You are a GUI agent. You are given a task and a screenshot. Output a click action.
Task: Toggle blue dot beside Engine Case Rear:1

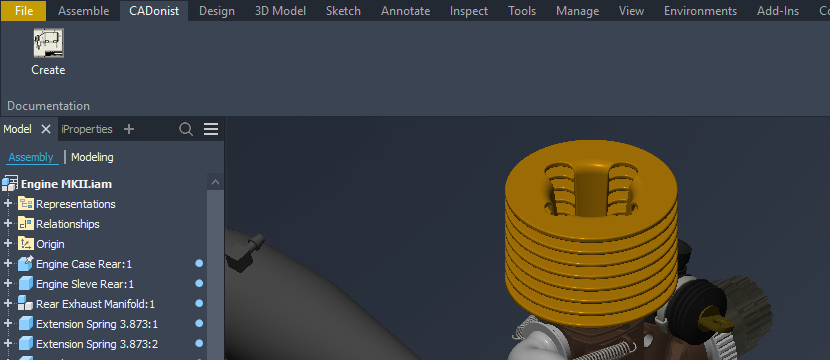click(x=199, y=263)
